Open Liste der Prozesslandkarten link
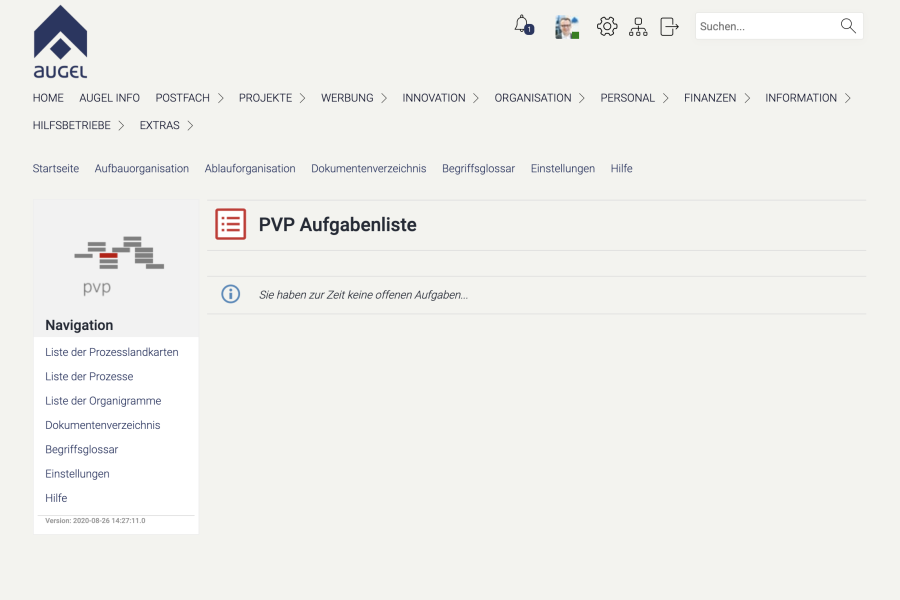Viewport: 900px width, 600px height. point(112,352)
